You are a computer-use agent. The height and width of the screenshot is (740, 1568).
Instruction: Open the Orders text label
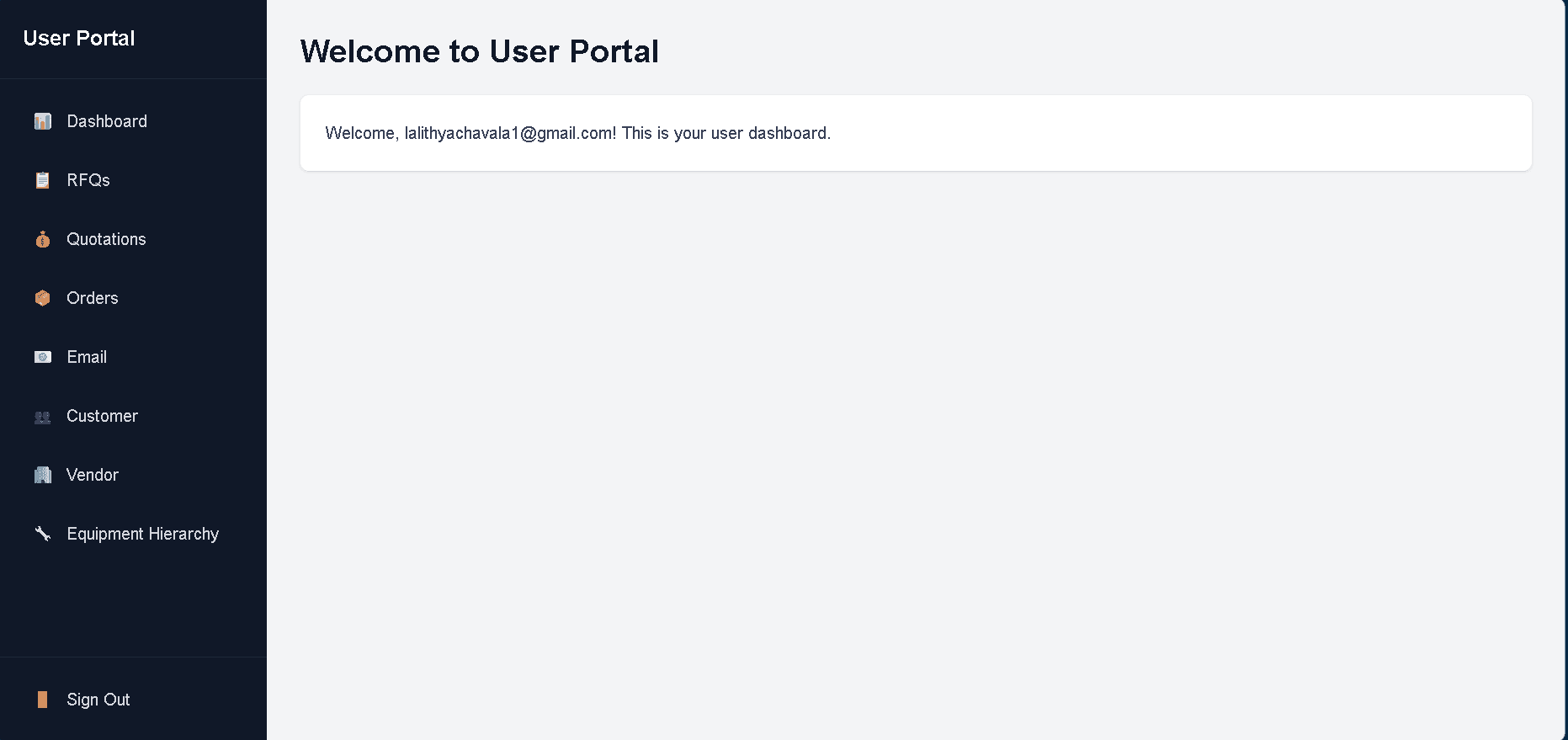(x=93, y=298)
